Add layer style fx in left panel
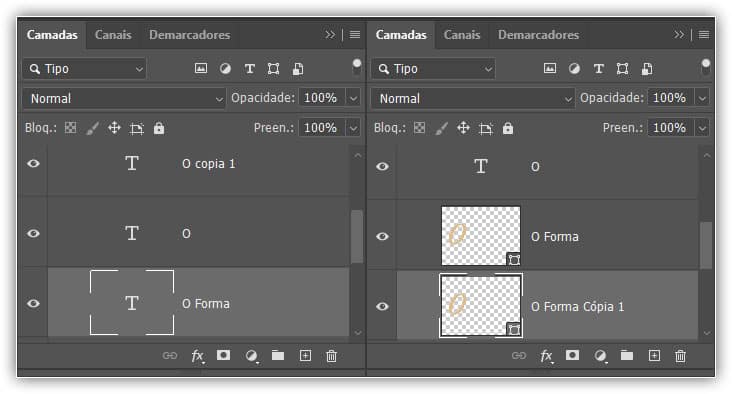732x394 pixels. pyautogui.click(x=197, y=356)
